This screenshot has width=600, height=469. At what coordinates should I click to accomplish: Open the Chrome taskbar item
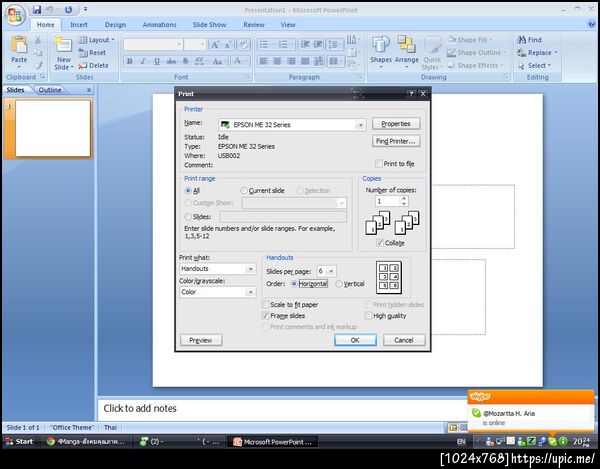[x=86, y=441]
